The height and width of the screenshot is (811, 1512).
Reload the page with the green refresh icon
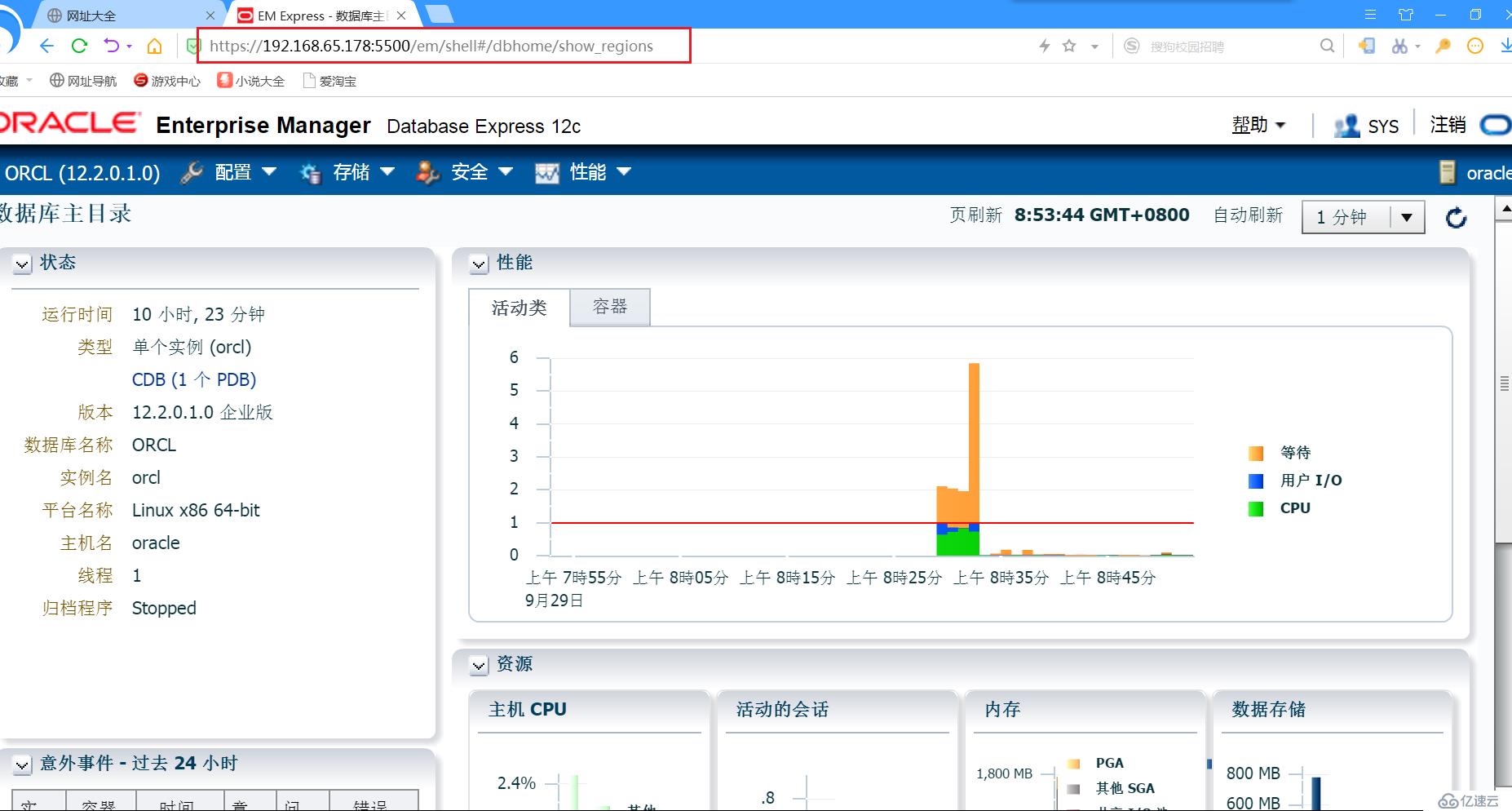tap(79, 46)
